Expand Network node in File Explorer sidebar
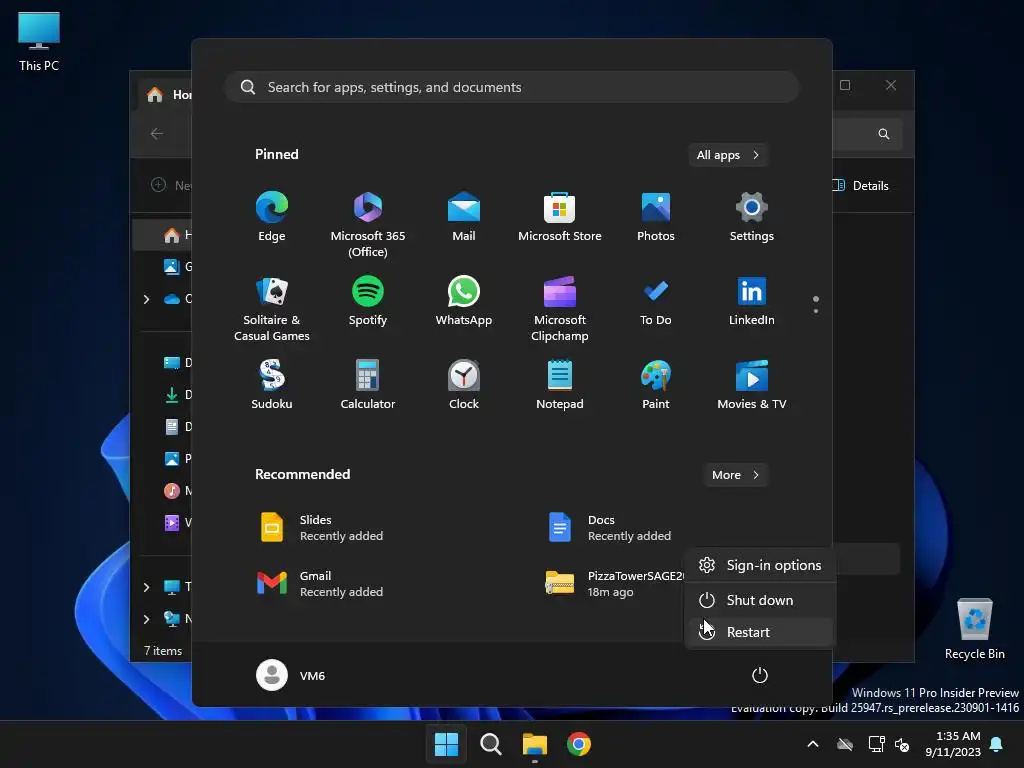The width and height of the screenshot is (1024, 768). (x=146, y=619)
